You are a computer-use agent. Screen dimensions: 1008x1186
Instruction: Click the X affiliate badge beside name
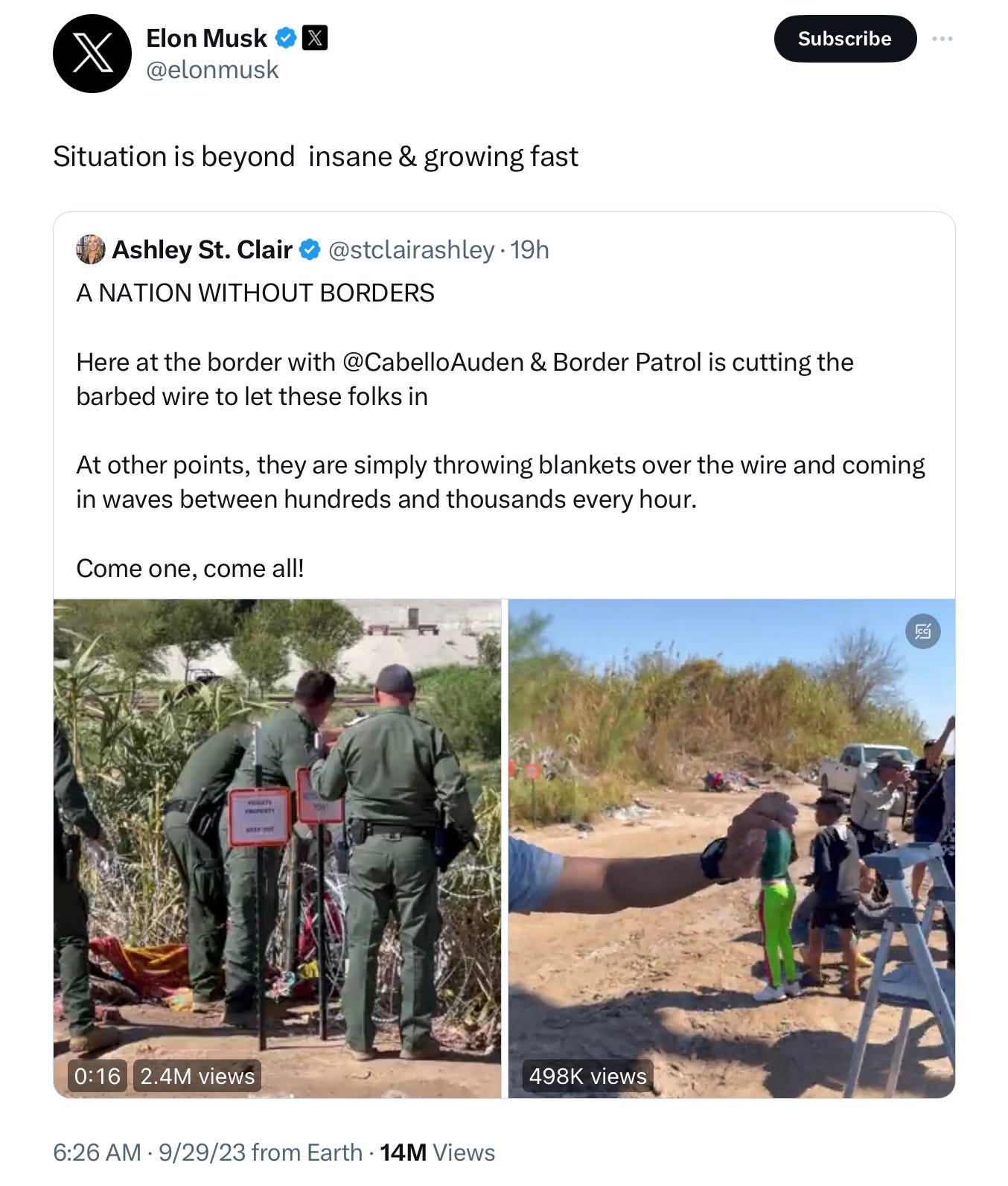315,38
